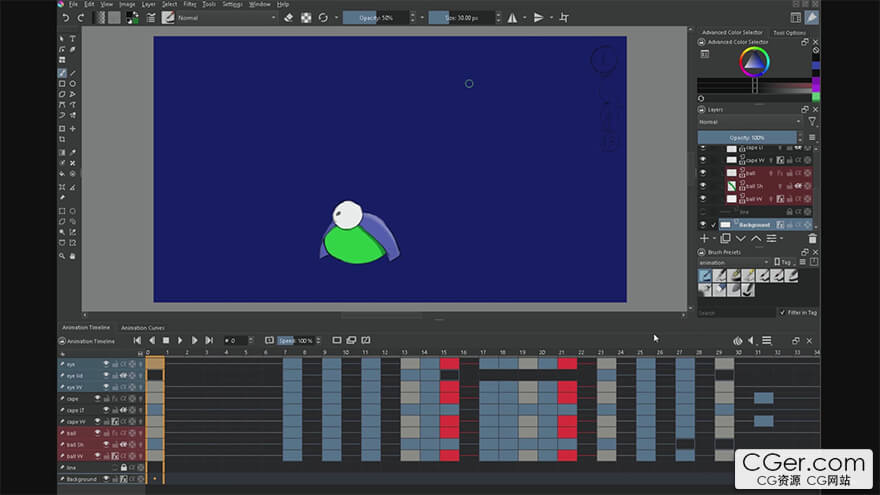The width and height of the screenshot is (880, 495).
Task: Move layer up arrow in Layers panel
Action: [x=756, y=239]
